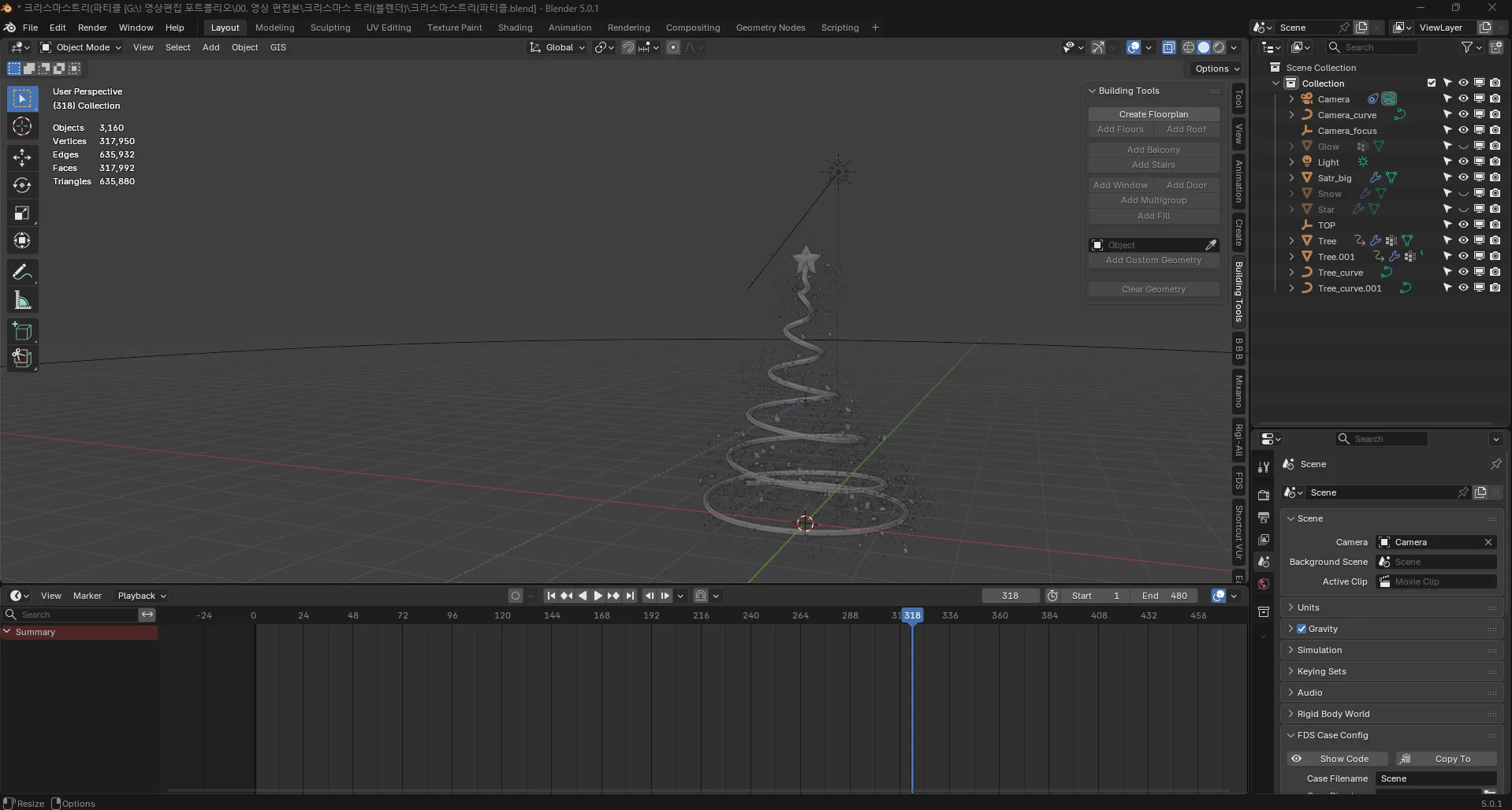Select the 3D Cursor tool
This screenshot has height=810, width=1512.
tap(22, 127)
